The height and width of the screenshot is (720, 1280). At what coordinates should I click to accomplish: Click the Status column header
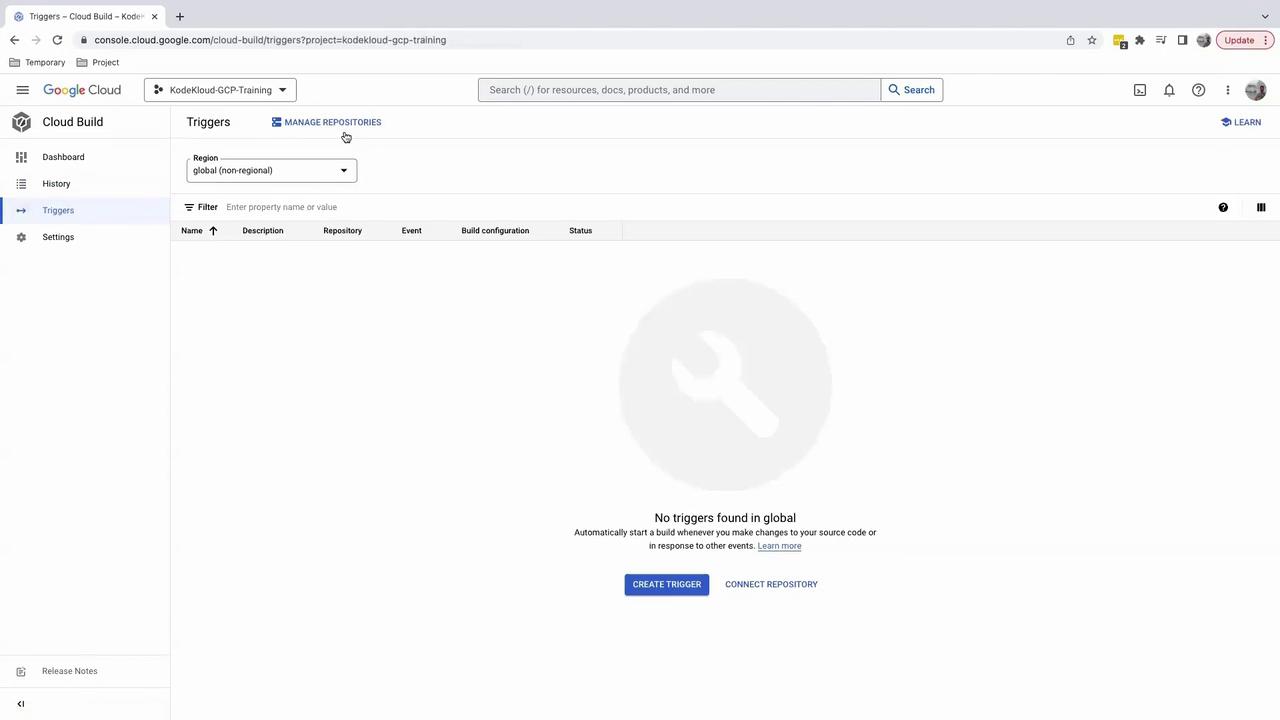click(x=580, y=231)
